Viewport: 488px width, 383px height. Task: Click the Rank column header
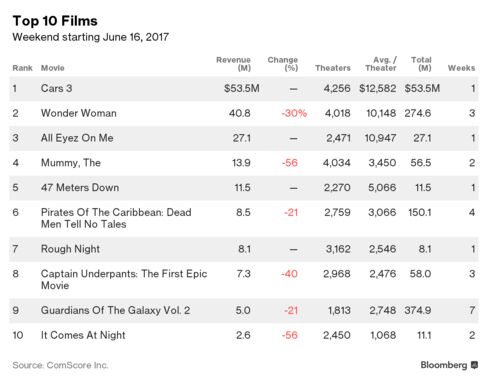point(22,68)
